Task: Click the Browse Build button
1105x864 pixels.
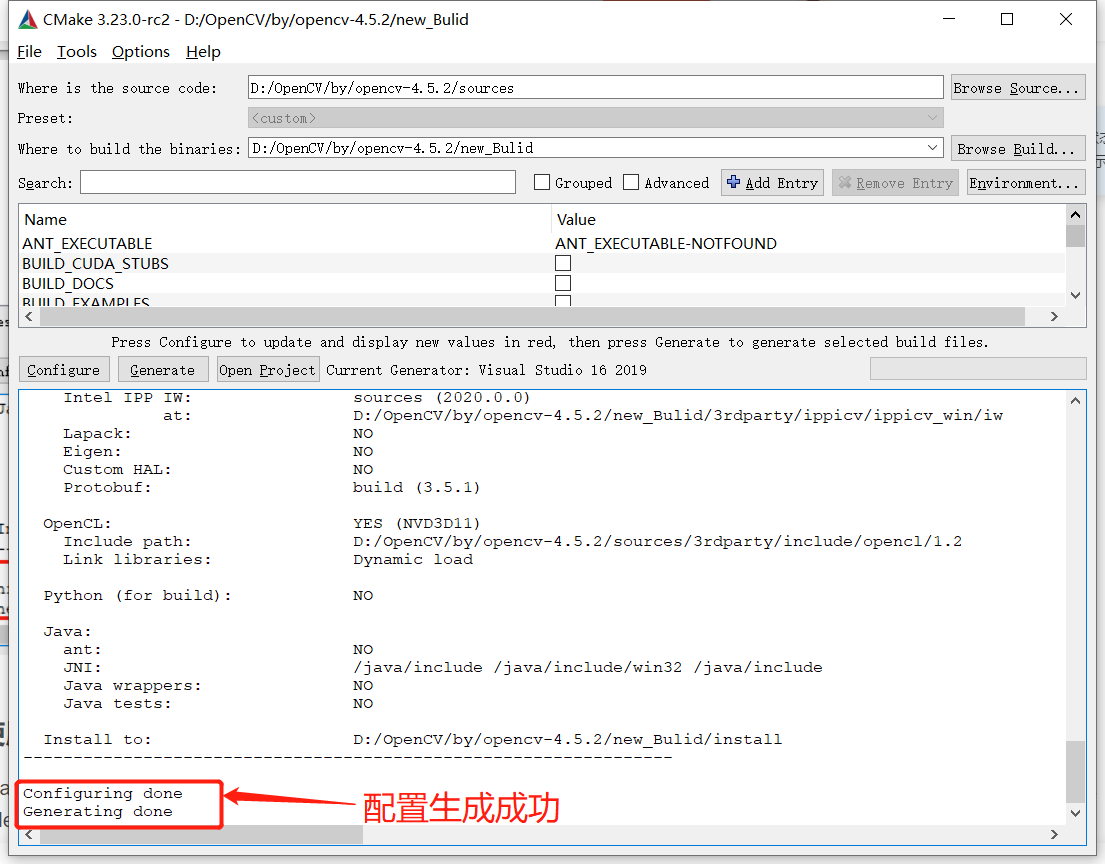Action: point(1017,149)
